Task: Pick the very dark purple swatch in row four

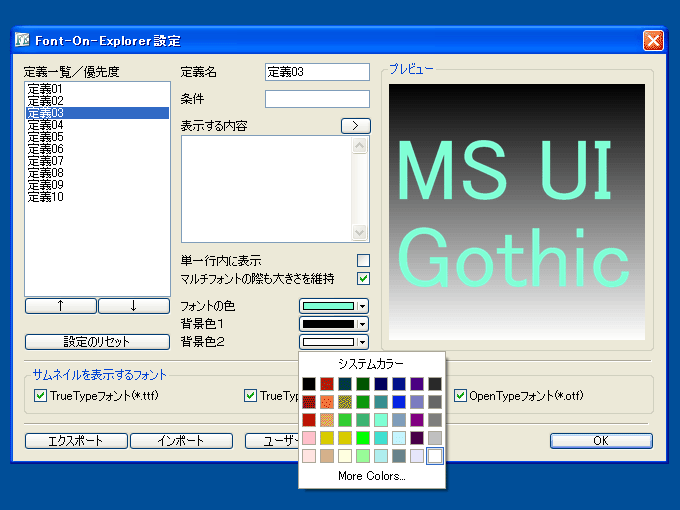Action: click(x=417, y=438)
